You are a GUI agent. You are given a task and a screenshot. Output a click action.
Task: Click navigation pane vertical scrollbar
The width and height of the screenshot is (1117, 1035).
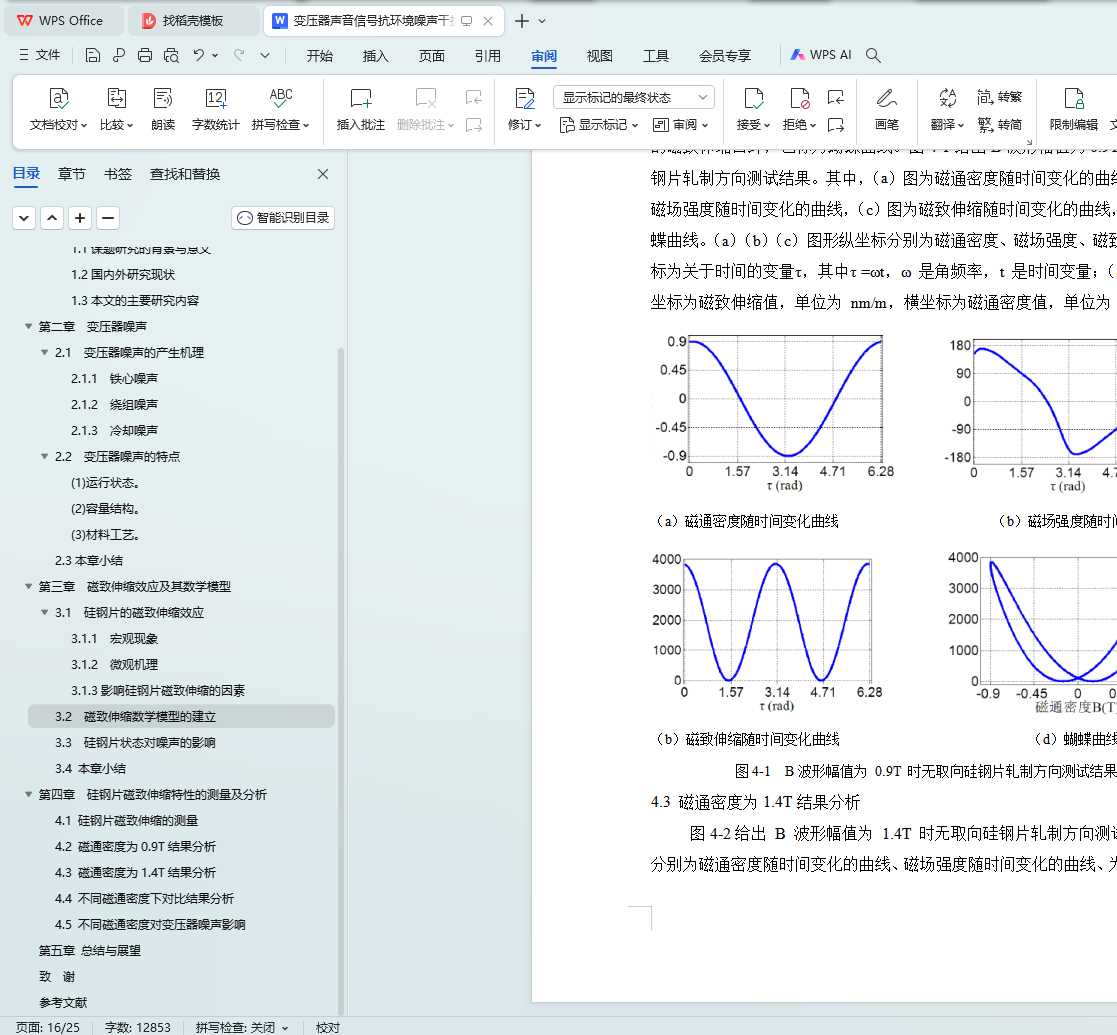[341, 680]
